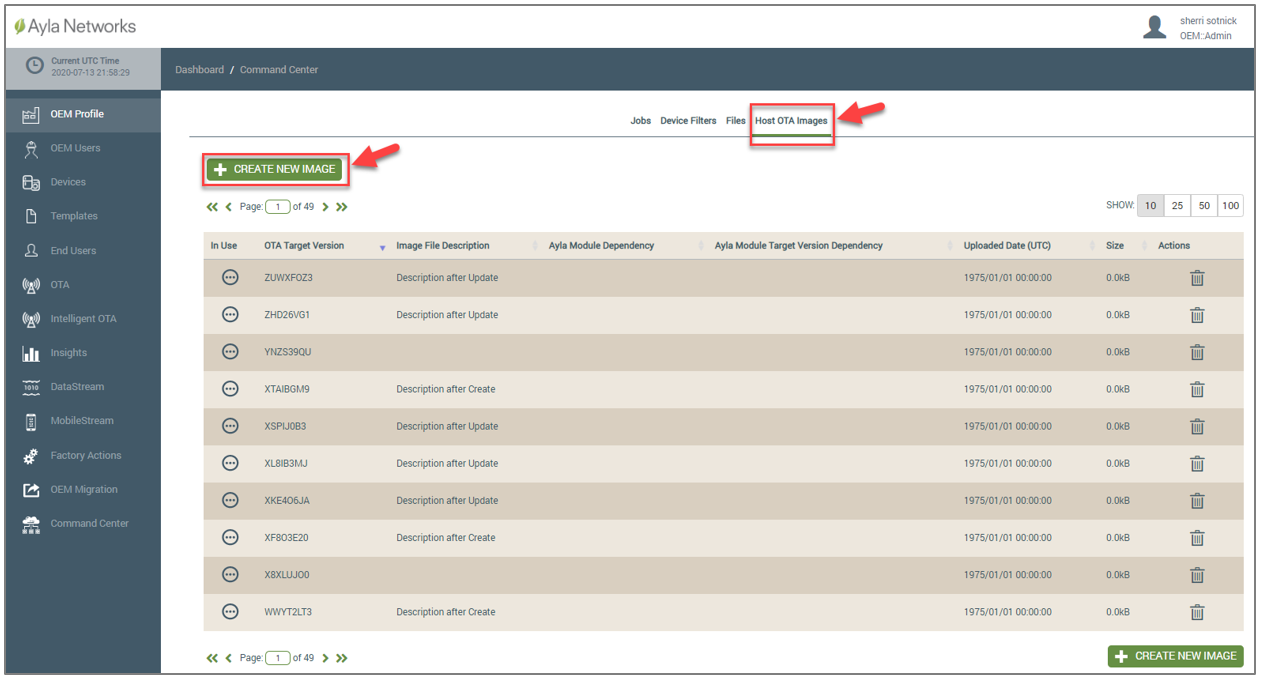This screenshot has height=680, width=1261.
Task: Show 50 rows per page
Action: click(1204, 206)
